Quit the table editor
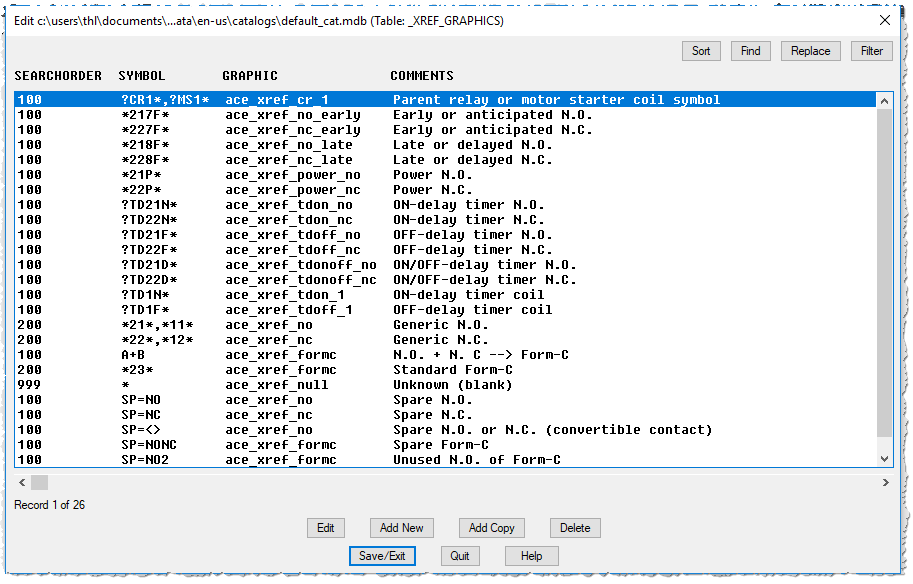Viewport: 913px width, 584px height. click(x=459, y=556)
